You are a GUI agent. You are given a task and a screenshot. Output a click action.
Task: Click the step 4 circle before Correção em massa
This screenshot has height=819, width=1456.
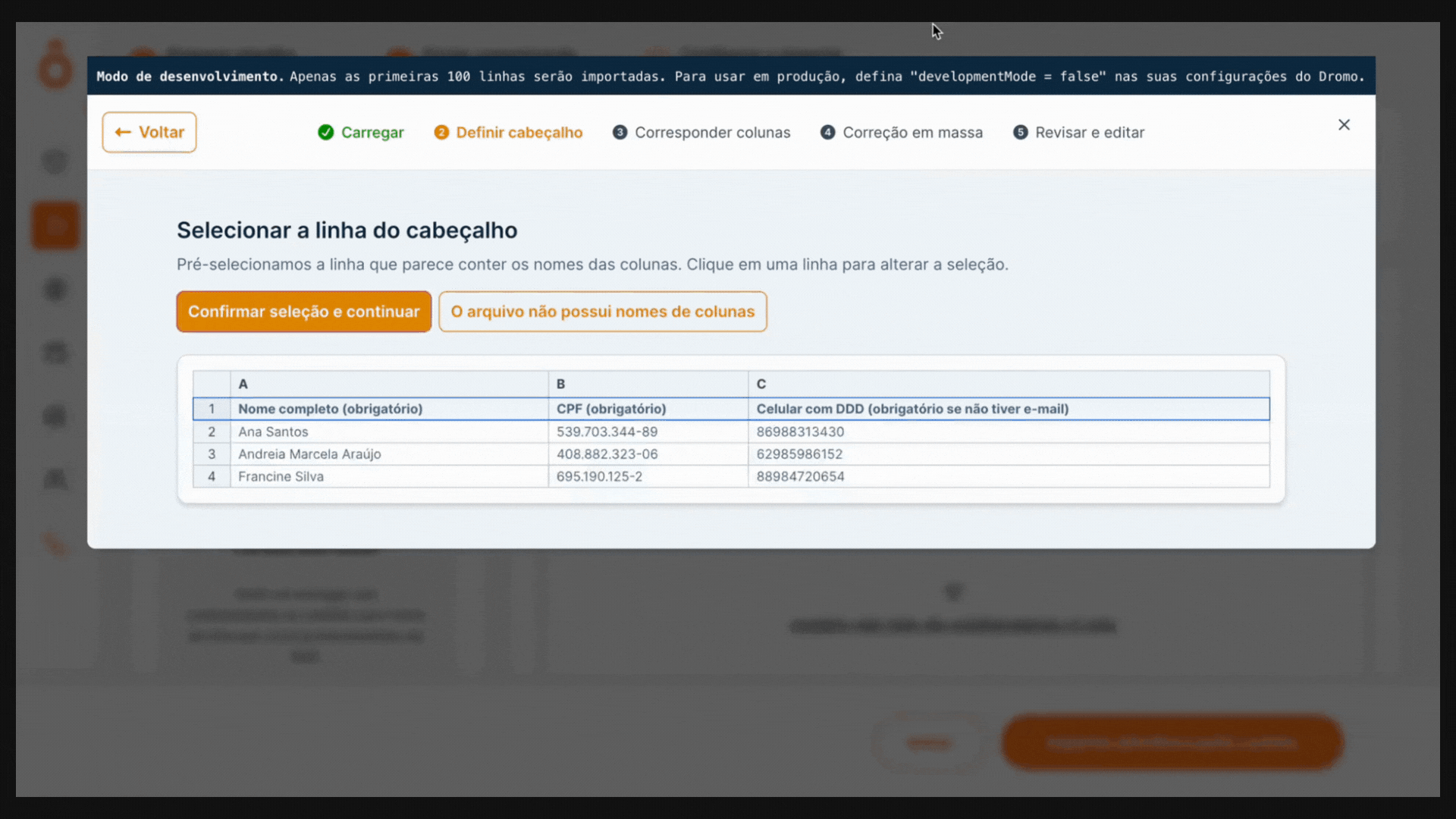pos(828,132)
